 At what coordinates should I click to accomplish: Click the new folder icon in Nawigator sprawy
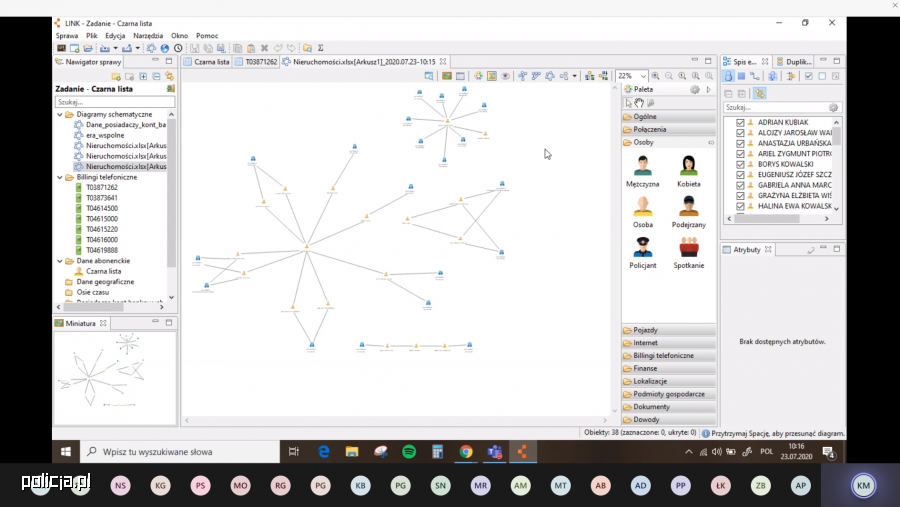tap(116, 76)
